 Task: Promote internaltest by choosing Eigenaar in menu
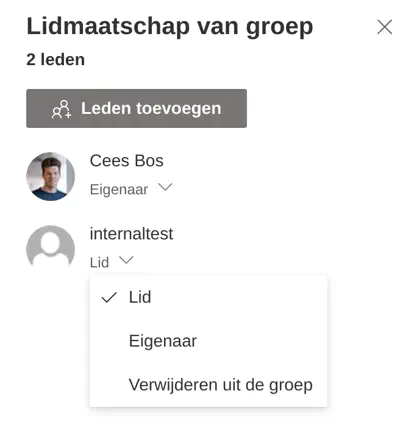tap(208, 341)
